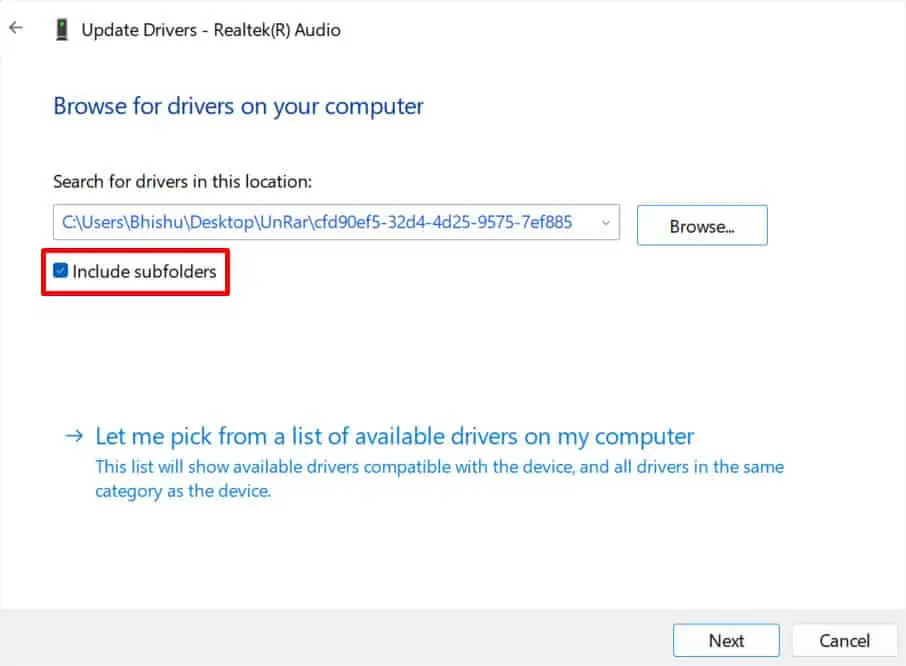Cancel the driver update wizard

[x=844, y=640]
